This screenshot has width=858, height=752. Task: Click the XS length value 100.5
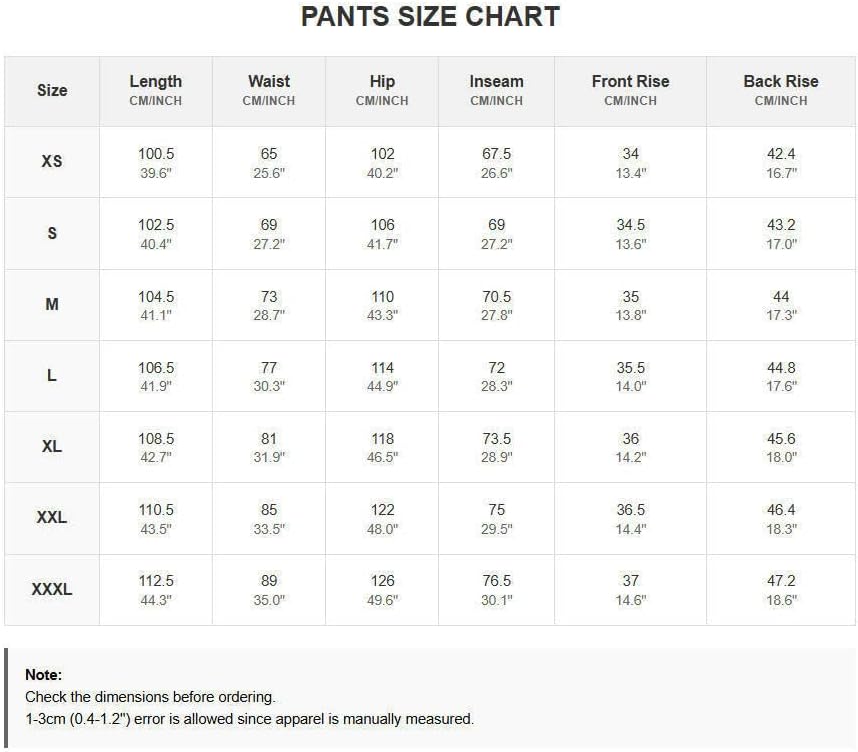pos(156,154)
